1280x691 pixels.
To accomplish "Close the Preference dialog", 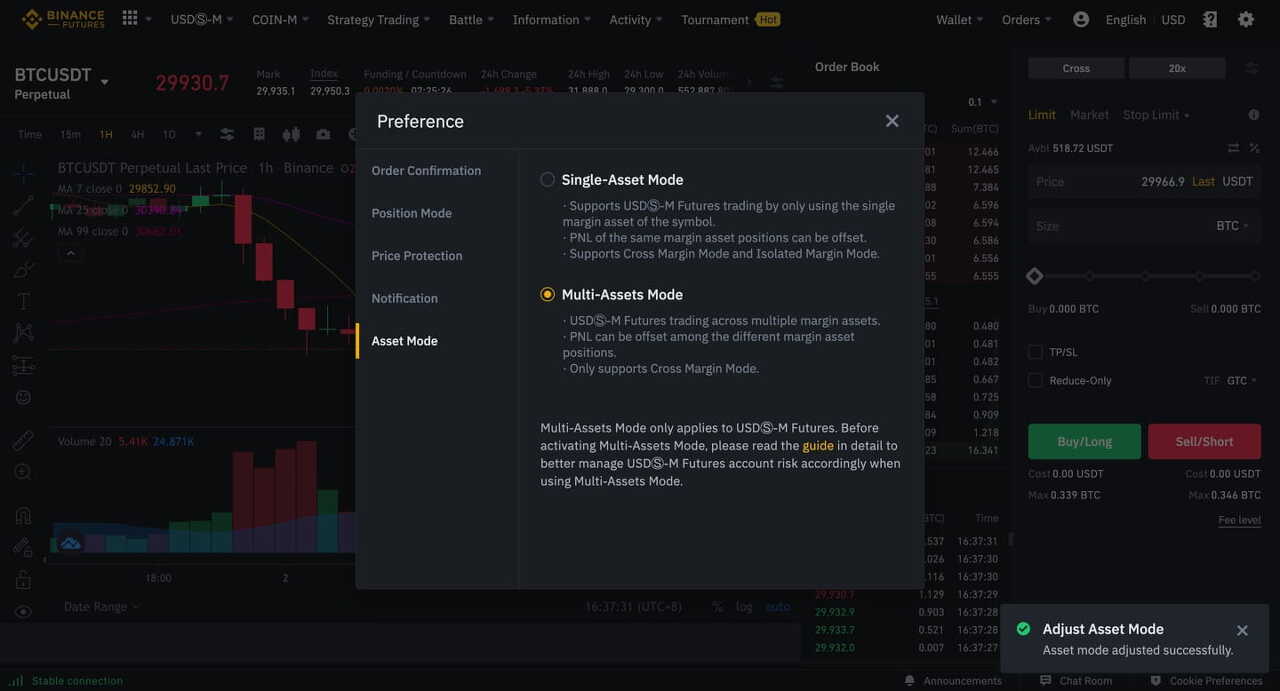I will pyautogui.click(x=892, y=121).
